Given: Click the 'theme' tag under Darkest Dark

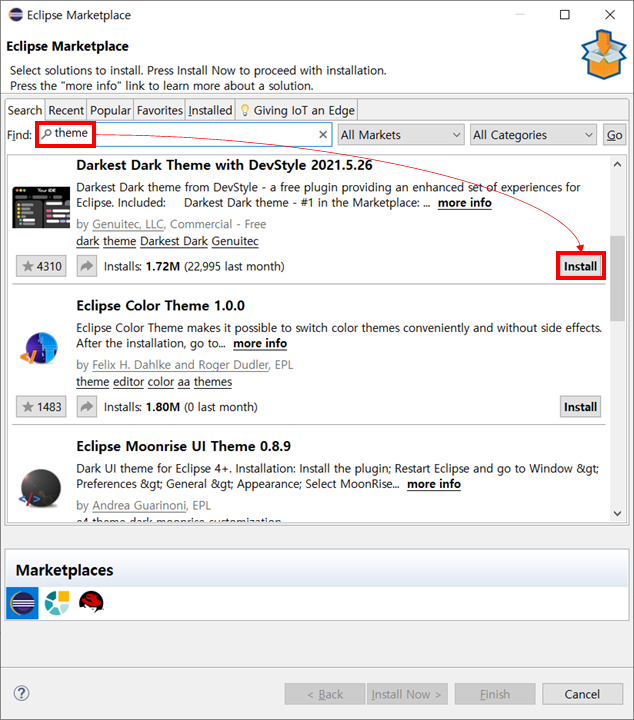Looking at the screenshot, I should tap(119, 241).
